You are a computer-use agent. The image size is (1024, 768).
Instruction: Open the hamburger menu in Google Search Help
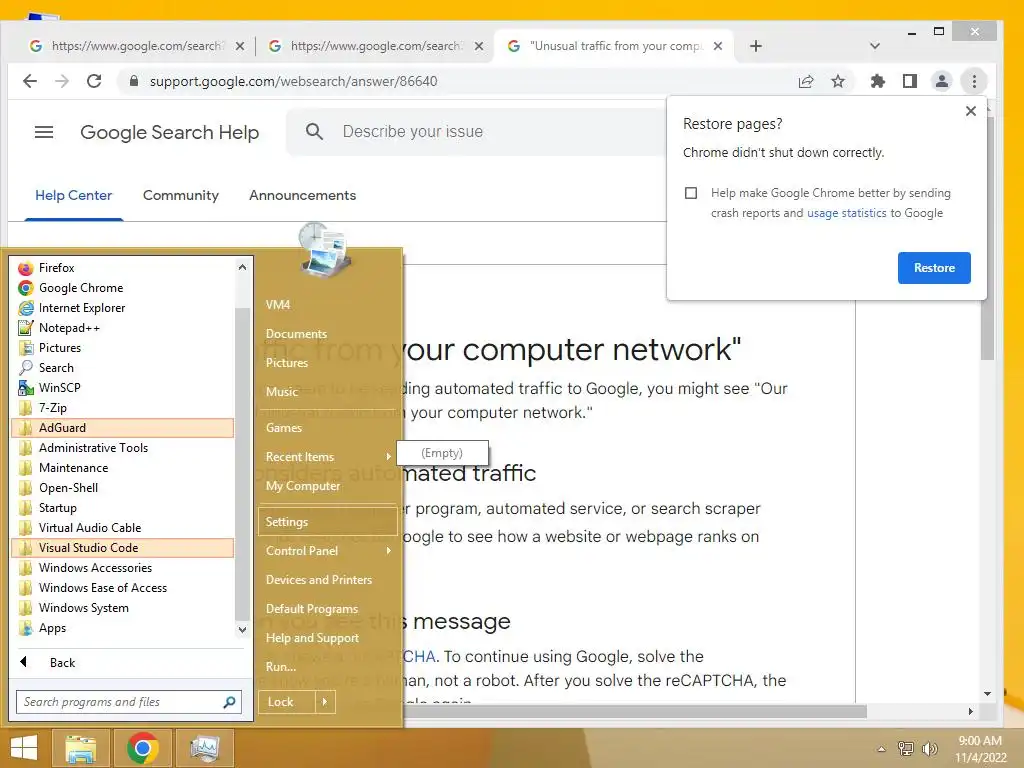pyautogui.click(x=44, y=132)
